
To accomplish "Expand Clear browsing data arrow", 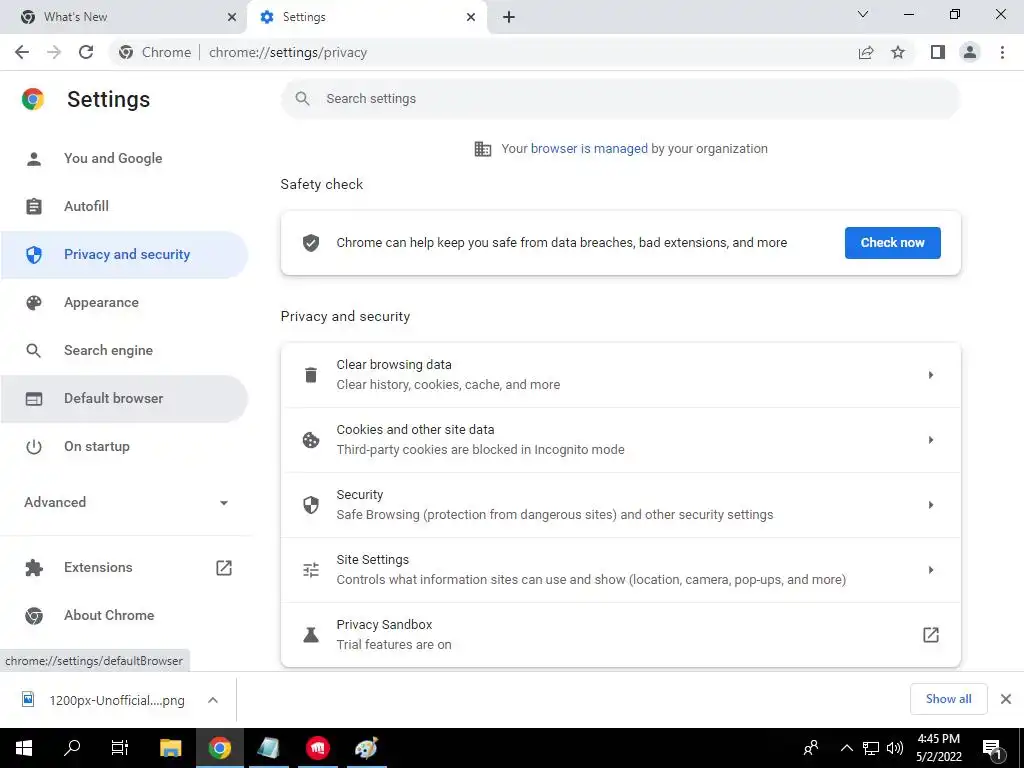I will click(931, 375).
